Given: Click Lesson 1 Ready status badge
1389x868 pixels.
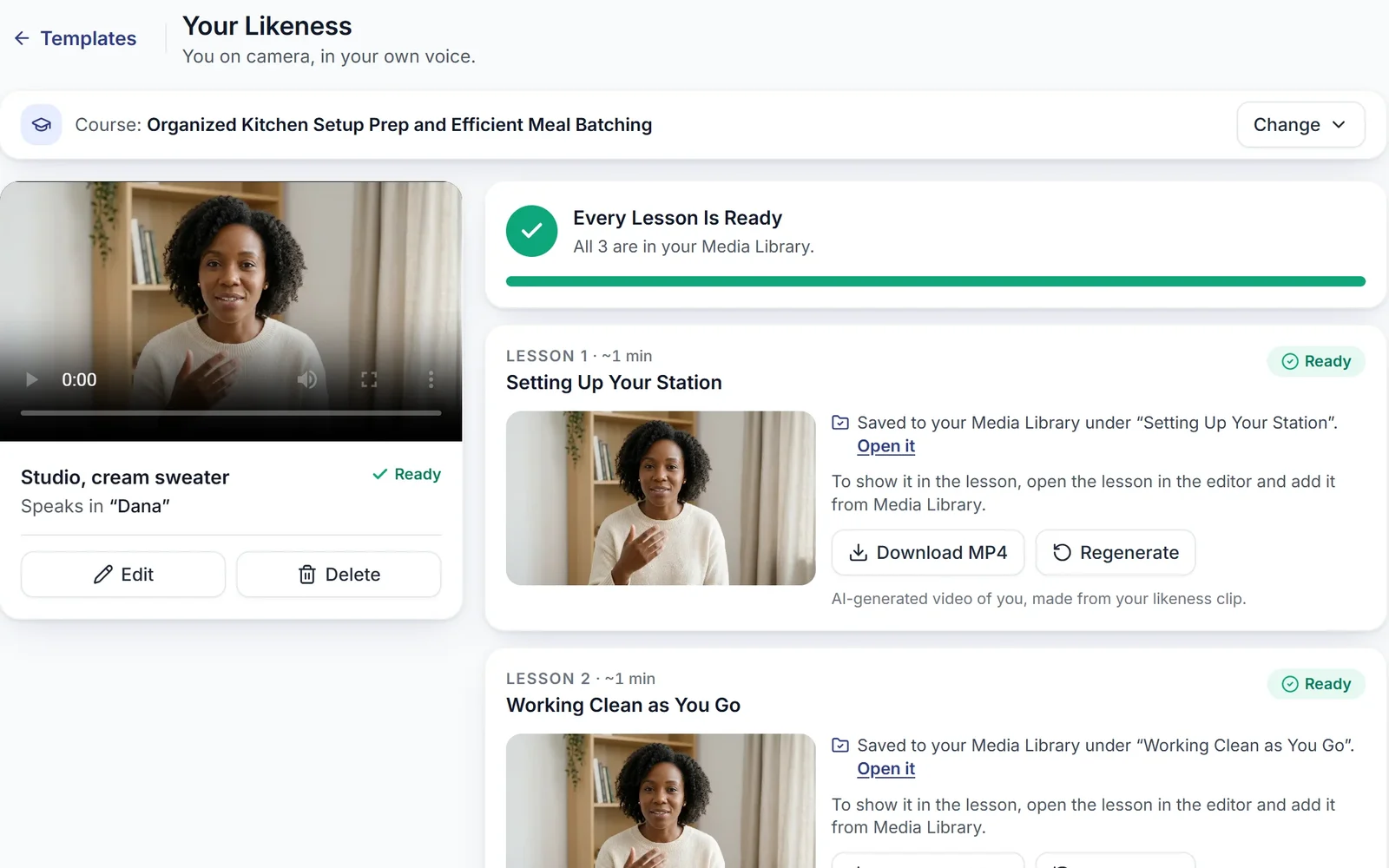Looking at the screenshot, I should [1316, 361].
